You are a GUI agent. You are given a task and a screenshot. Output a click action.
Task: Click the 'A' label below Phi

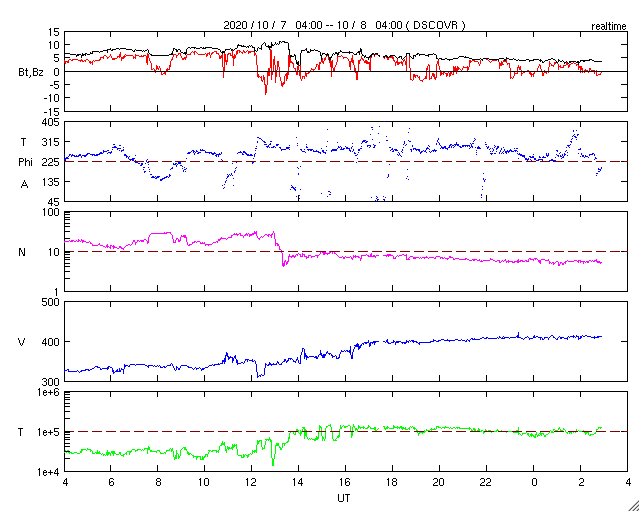[x=24, y=185]
